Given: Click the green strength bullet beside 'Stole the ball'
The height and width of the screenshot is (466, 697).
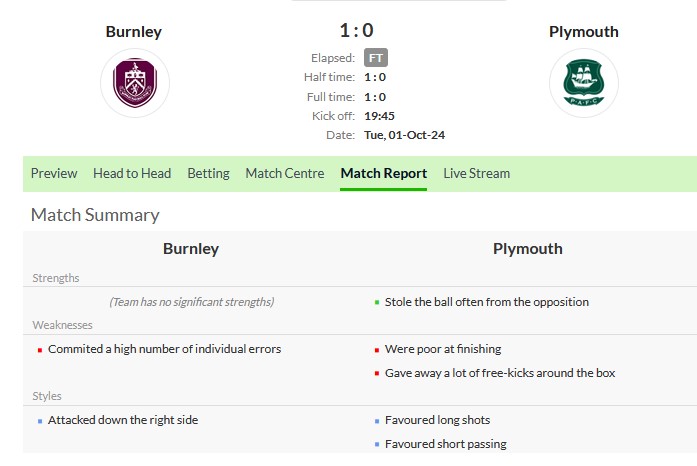Looking at the screenshot, I should pos(376,302).
